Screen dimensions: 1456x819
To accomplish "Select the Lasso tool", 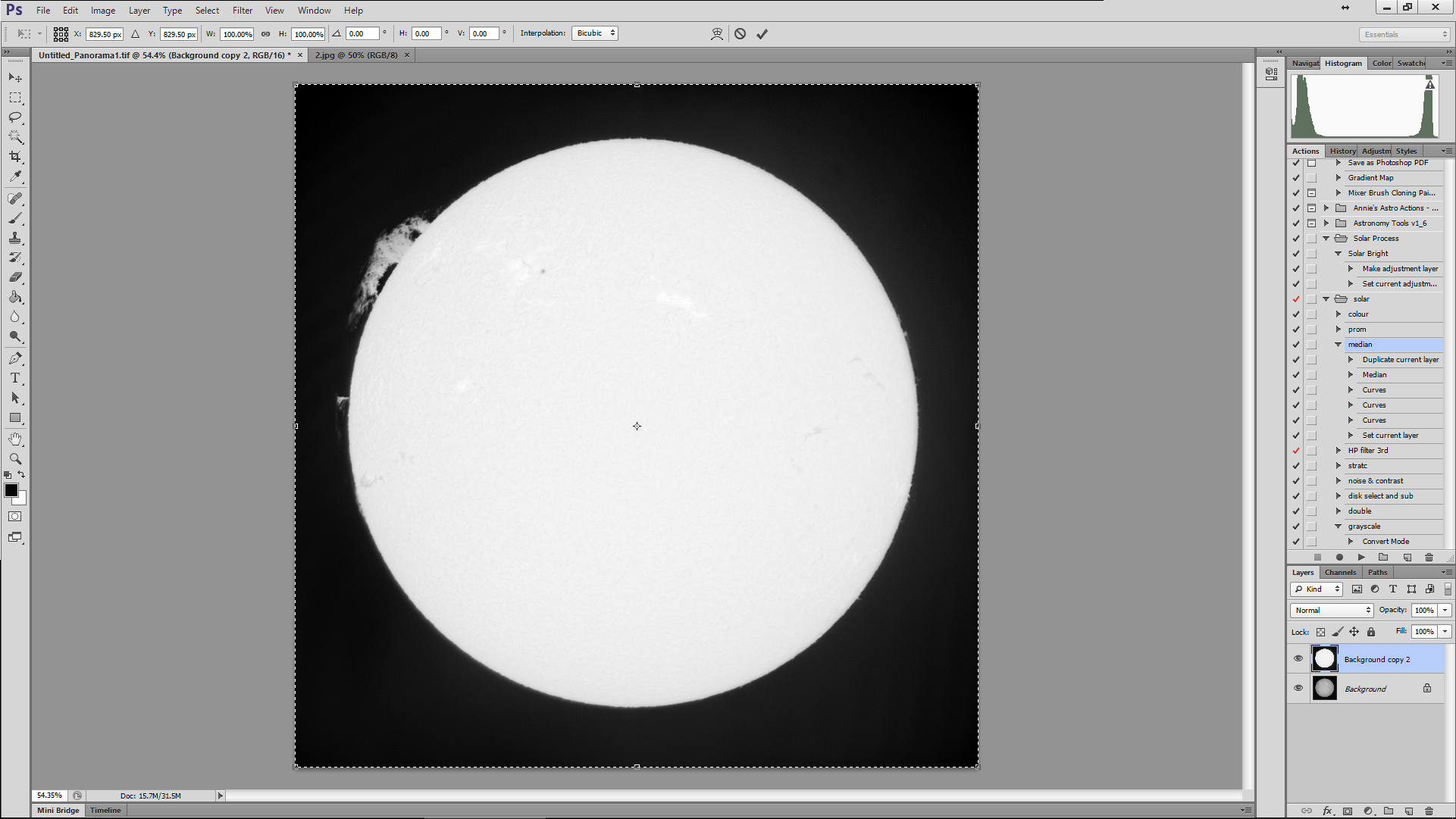I will pos(15,117).
